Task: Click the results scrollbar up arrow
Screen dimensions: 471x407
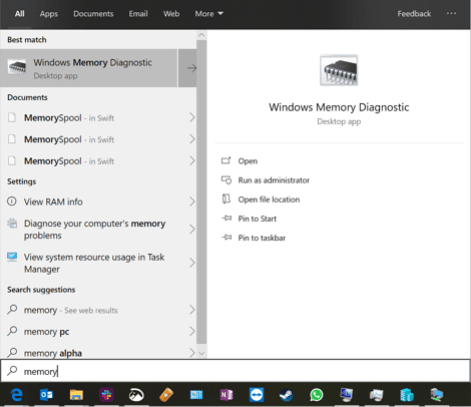Action: [x=201, y=34]
